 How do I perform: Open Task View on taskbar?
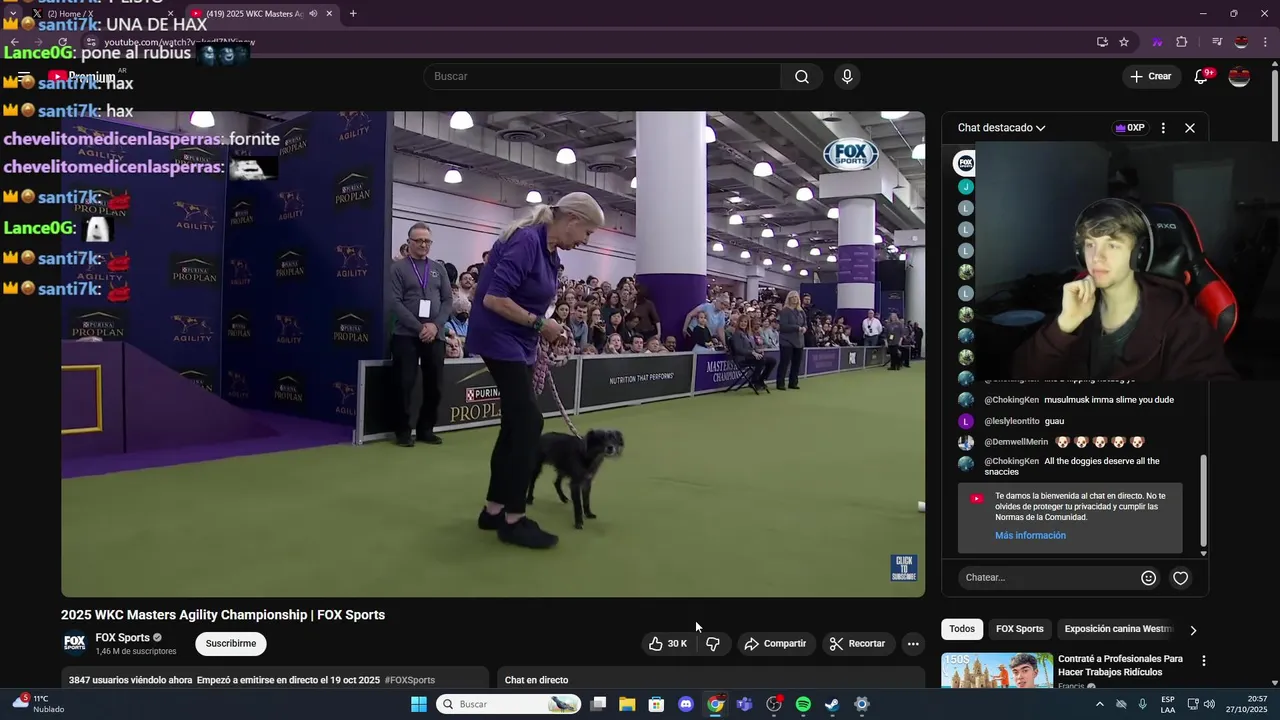click(598, 704)
